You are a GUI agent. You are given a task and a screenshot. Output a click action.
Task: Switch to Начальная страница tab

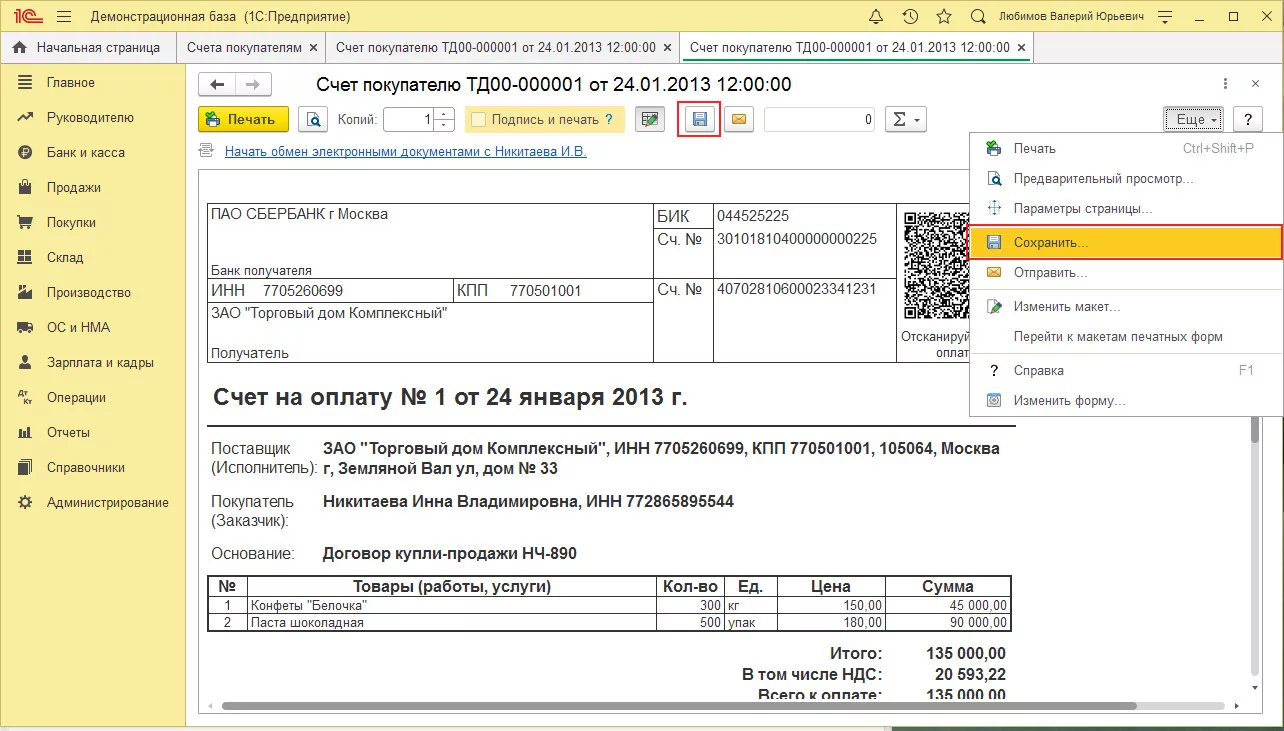coord(87,47)
